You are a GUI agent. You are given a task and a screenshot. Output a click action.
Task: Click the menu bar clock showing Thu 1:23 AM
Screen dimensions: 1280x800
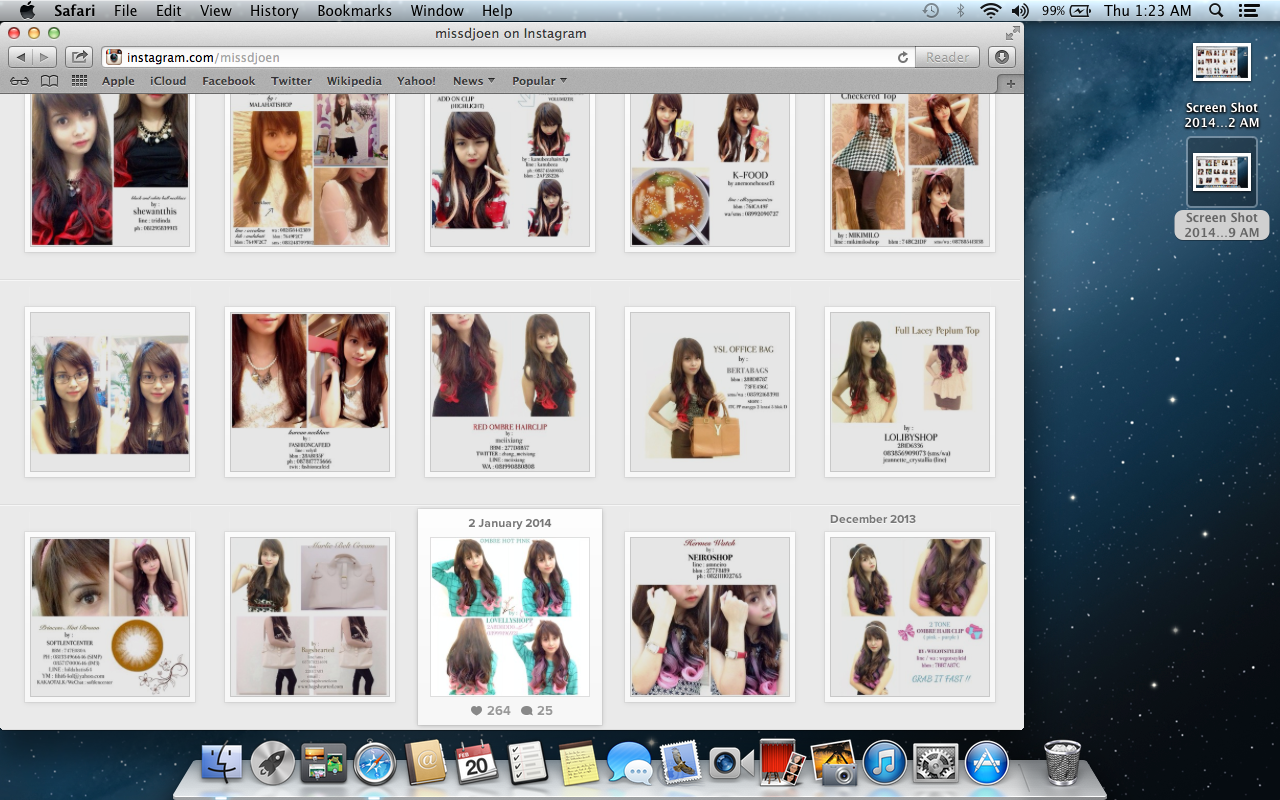(x=1148, y=10)
